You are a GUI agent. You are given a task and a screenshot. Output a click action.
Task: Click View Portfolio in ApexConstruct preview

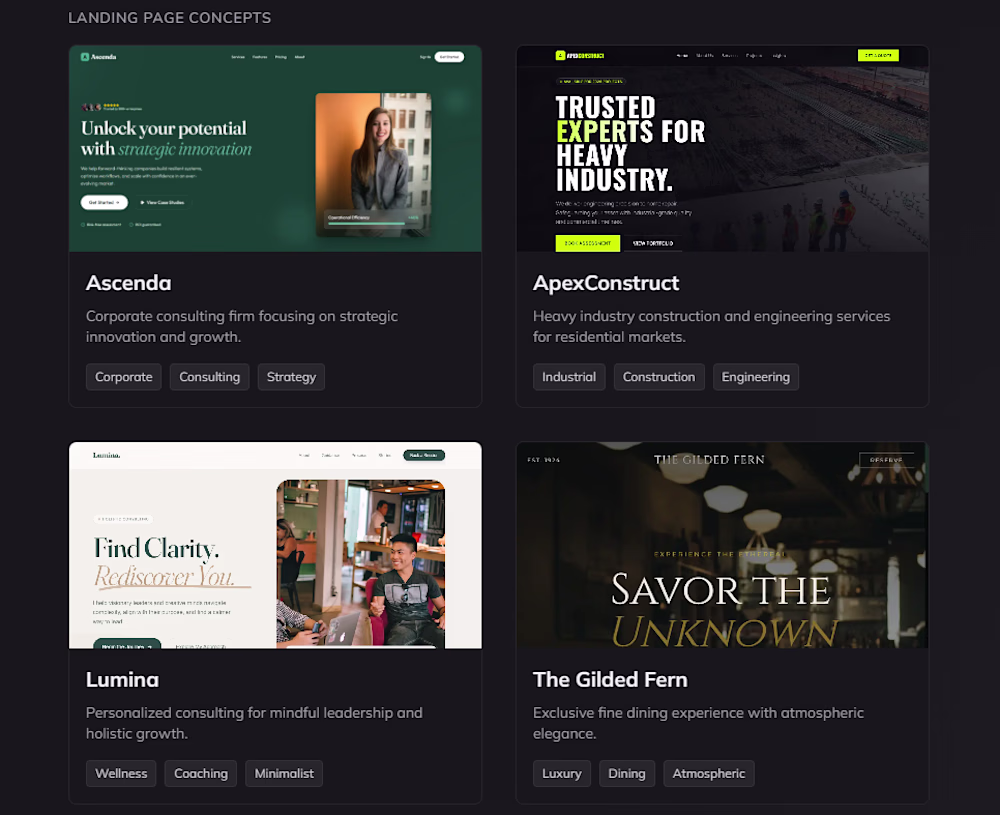click(x=653, y=243)
